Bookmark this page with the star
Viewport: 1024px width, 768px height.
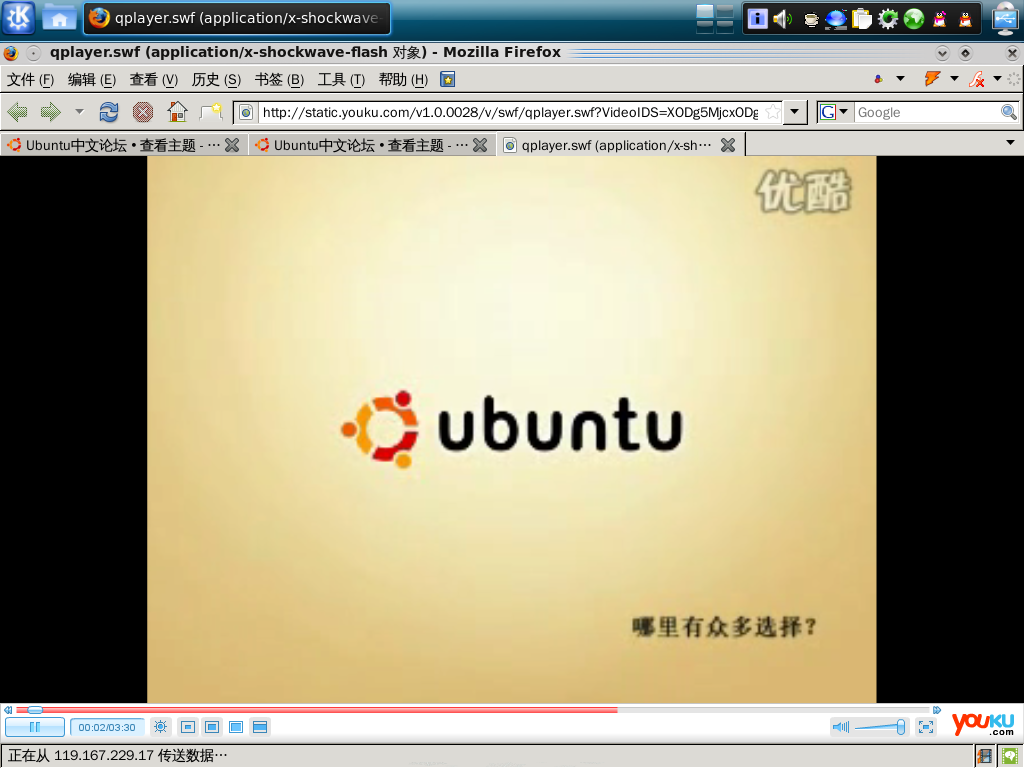[773, 112]
